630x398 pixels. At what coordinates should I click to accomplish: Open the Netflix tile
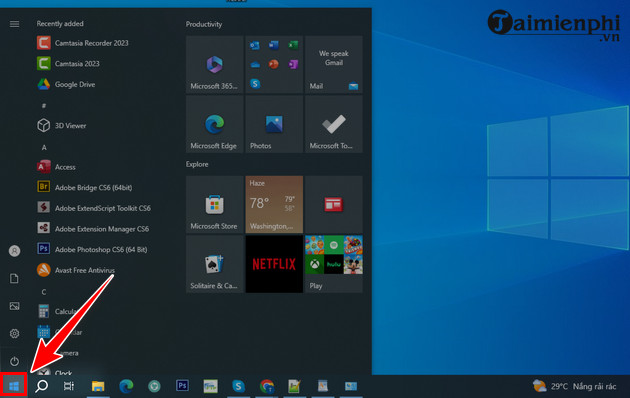point(274,264)
